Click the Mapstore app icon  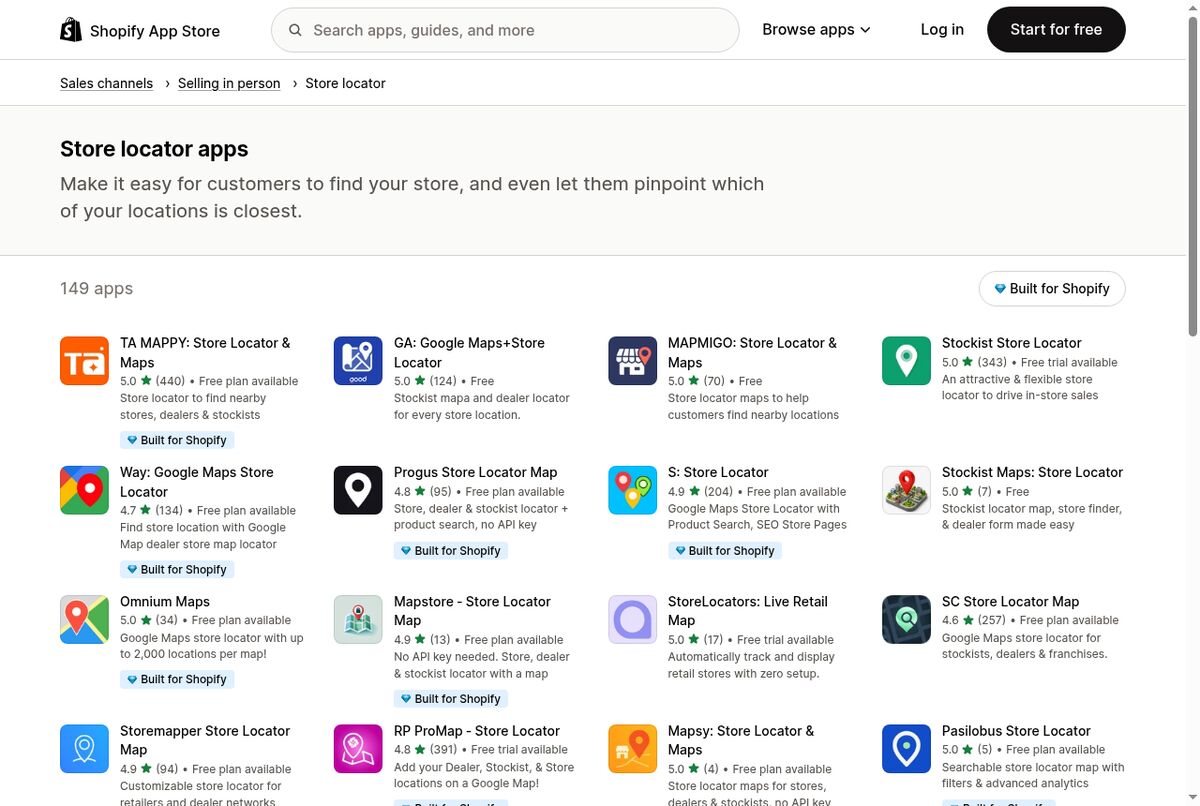tap(358, 620)
